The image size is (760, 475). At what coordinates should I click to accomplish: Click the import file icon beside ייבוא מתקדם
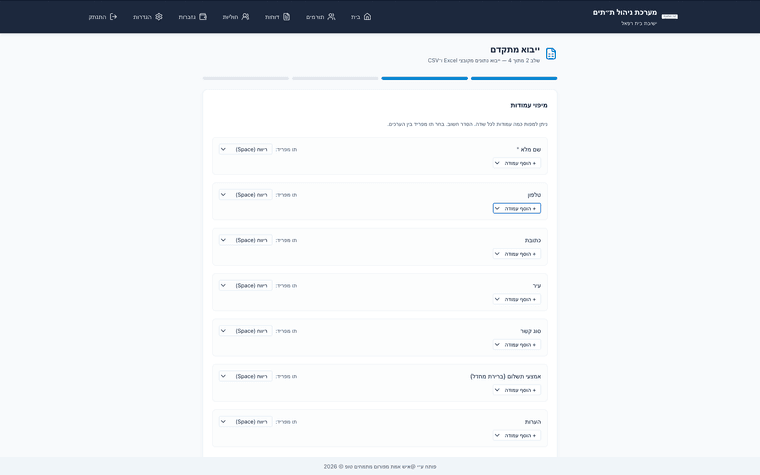551,54
